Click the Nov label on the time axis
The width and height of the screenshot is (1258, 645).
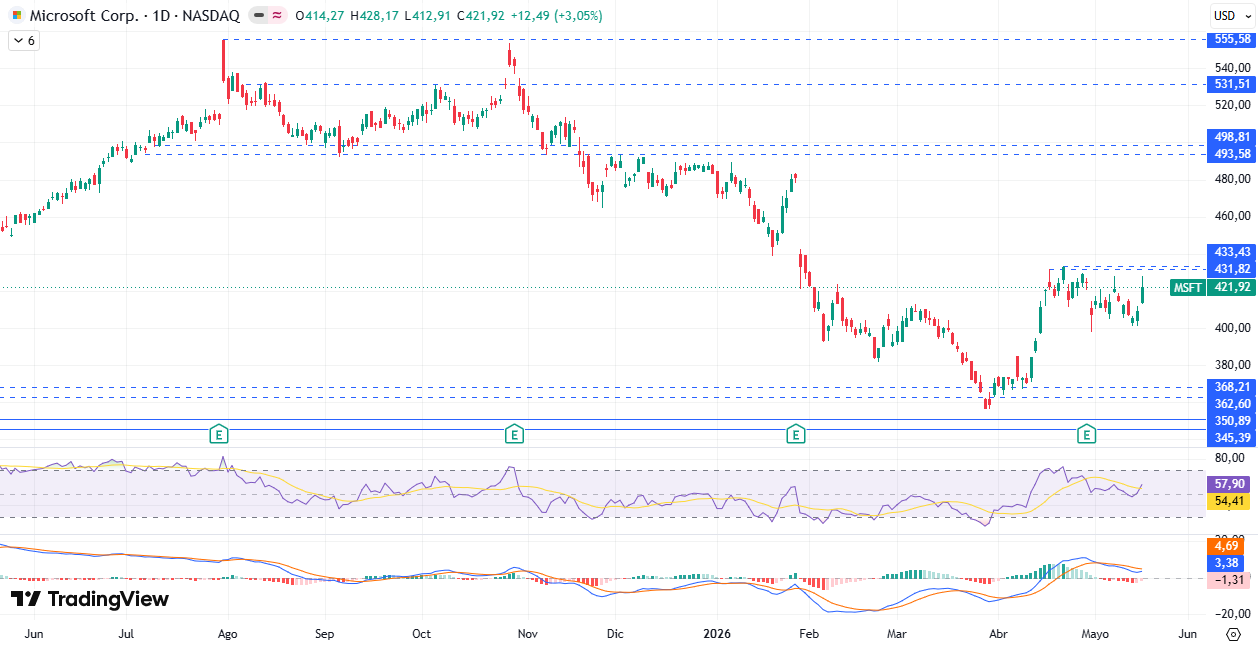[x=529, y=634]
